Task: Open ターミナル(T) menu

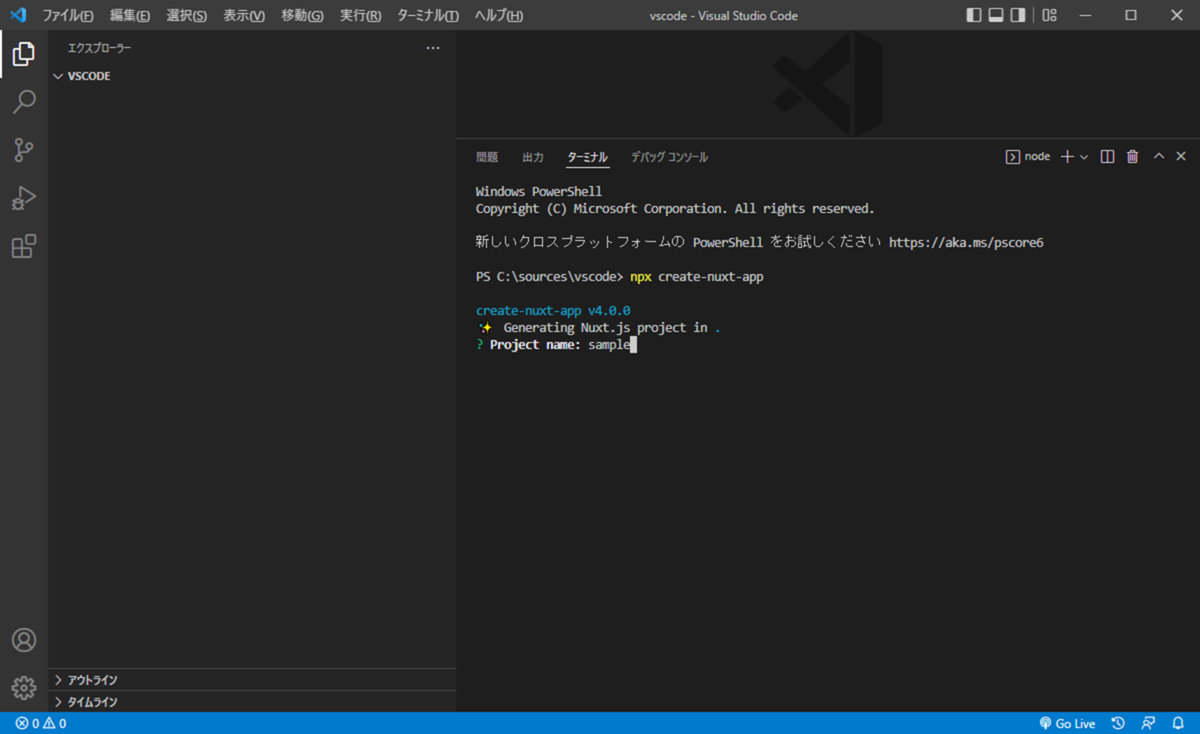Action: pyautogui.click(x=428, y=16)
